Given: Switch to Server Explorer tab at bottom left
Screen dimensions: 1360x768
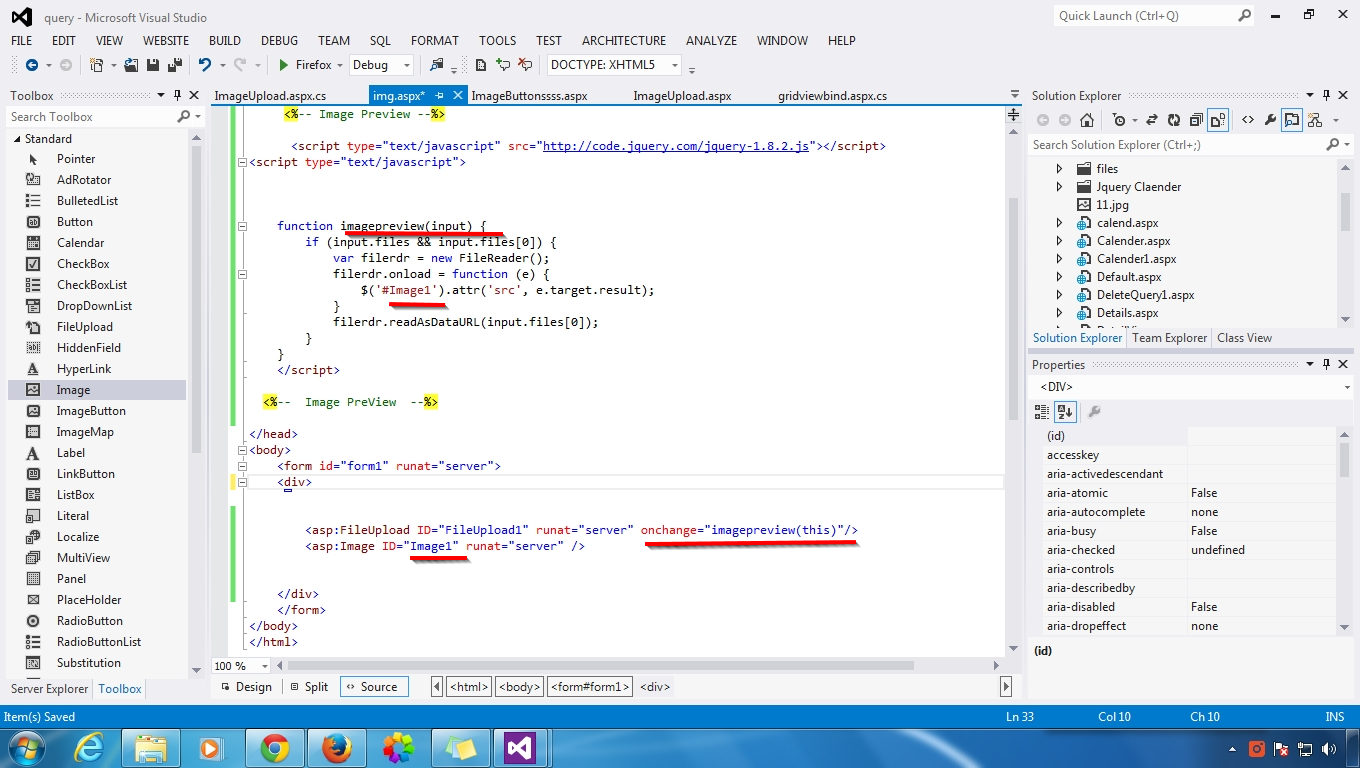Looking at the screenshot, I should (x=49, y=689).
